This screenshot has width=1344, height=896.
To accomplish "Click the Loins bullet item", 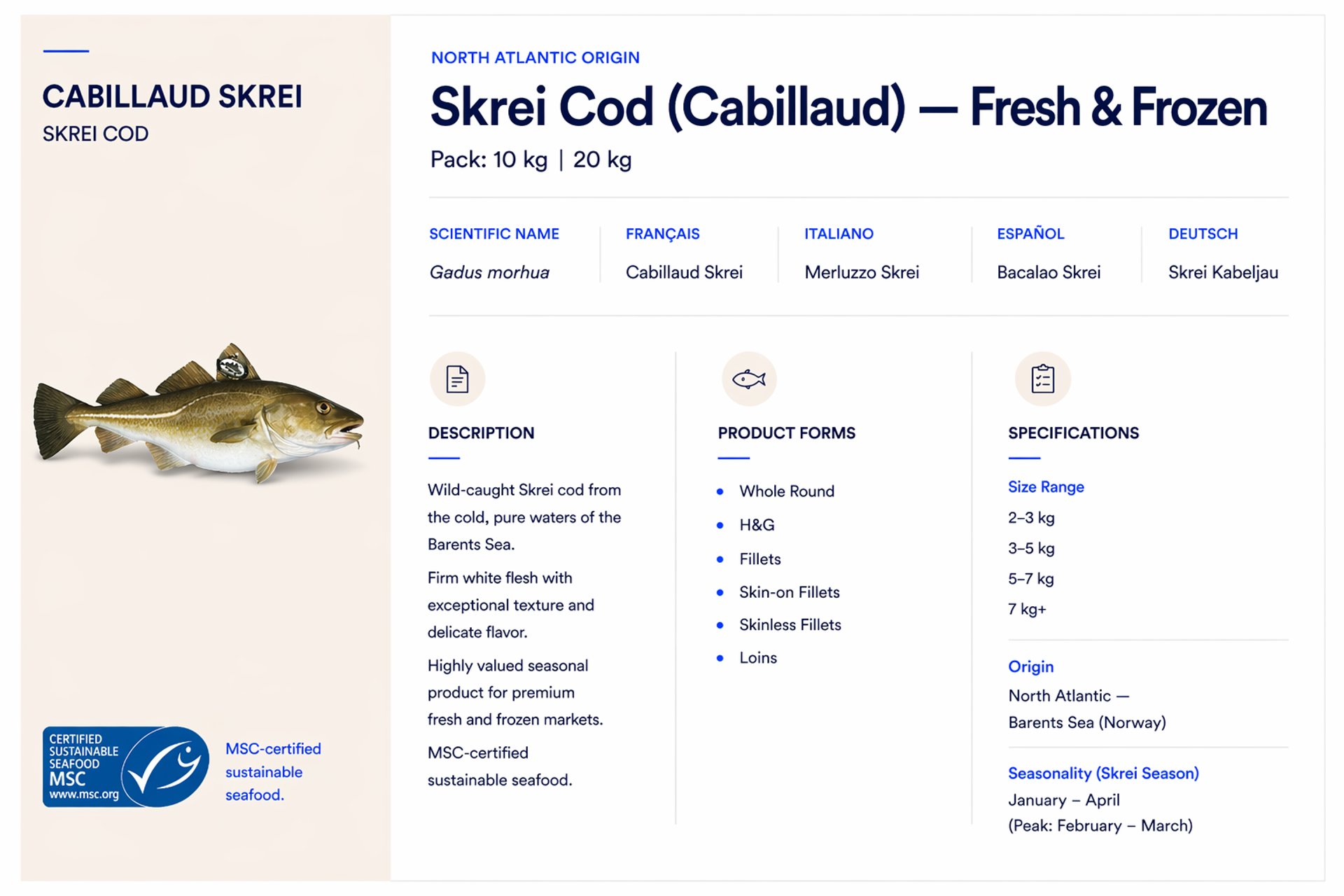I will (x=757, y=658).
